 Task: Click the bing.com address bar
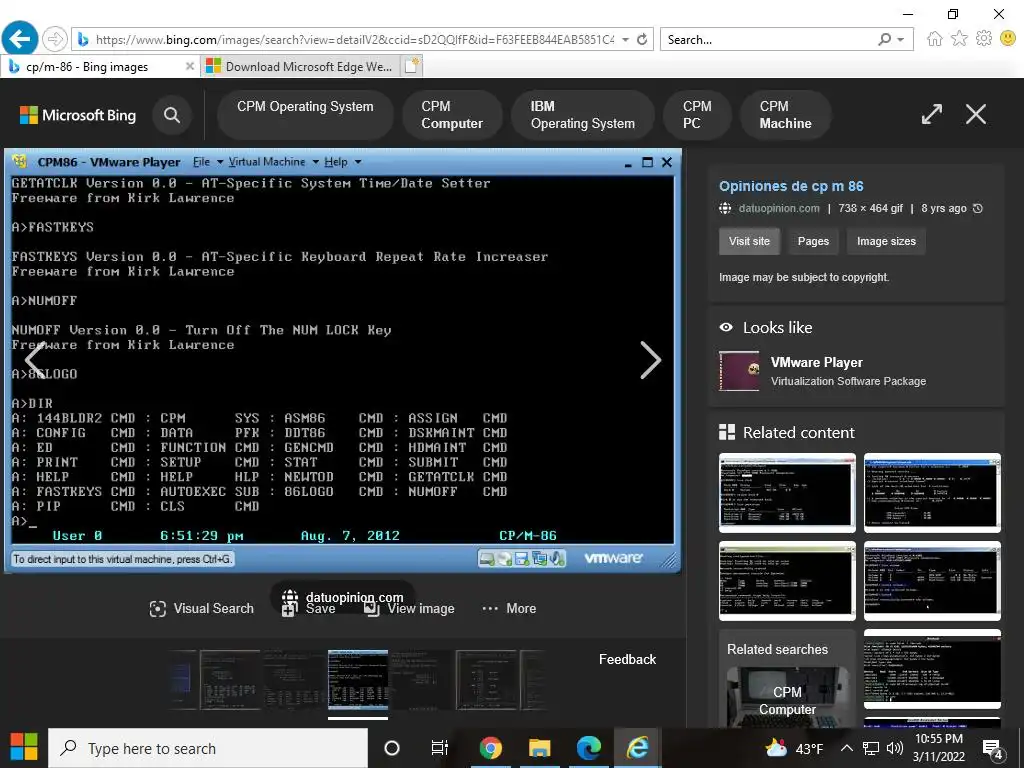pos(353,40)
